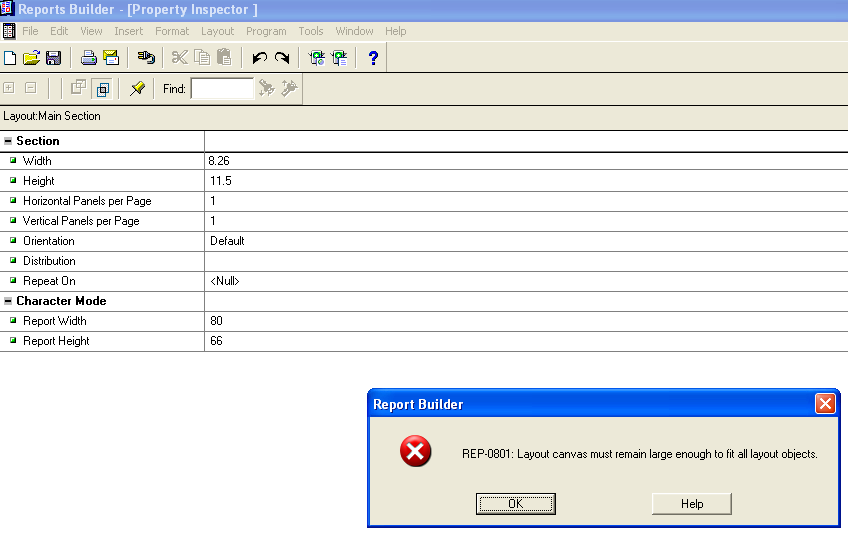Close the Report Builder error dialog
Viewport: 848px width, 545px height.
[x=825, y=403]
